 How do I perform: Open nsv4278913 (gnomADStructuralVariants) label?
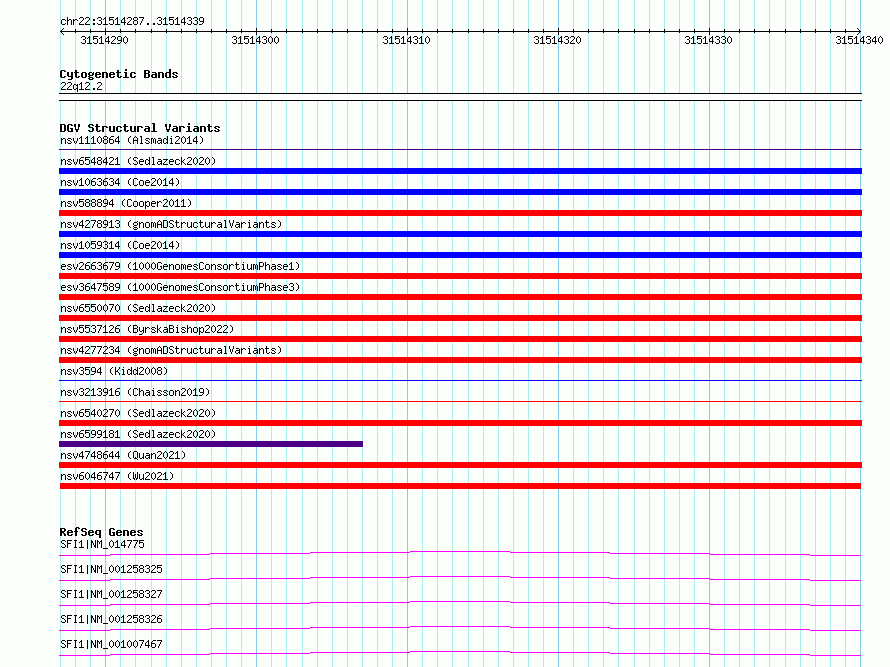pos(171,224)
